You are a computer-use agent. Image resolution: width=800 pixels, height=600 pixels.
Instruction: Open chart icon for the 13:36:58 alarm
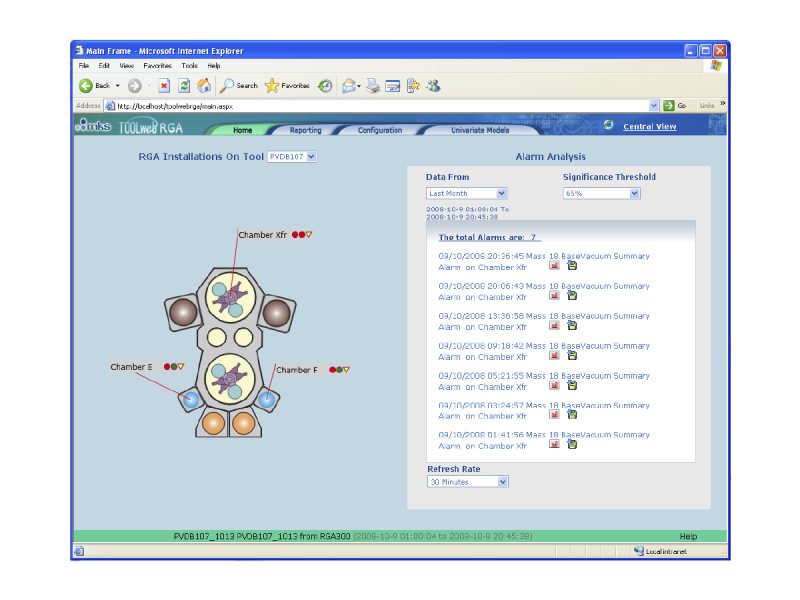click(554, 326)
